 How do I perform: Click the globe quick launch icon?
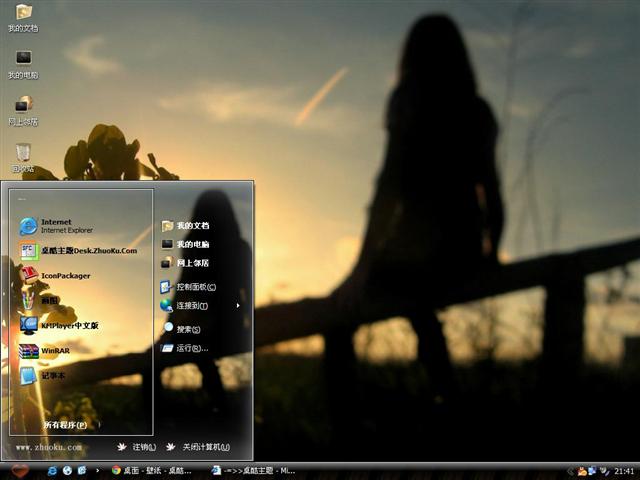tap(67, 471)
